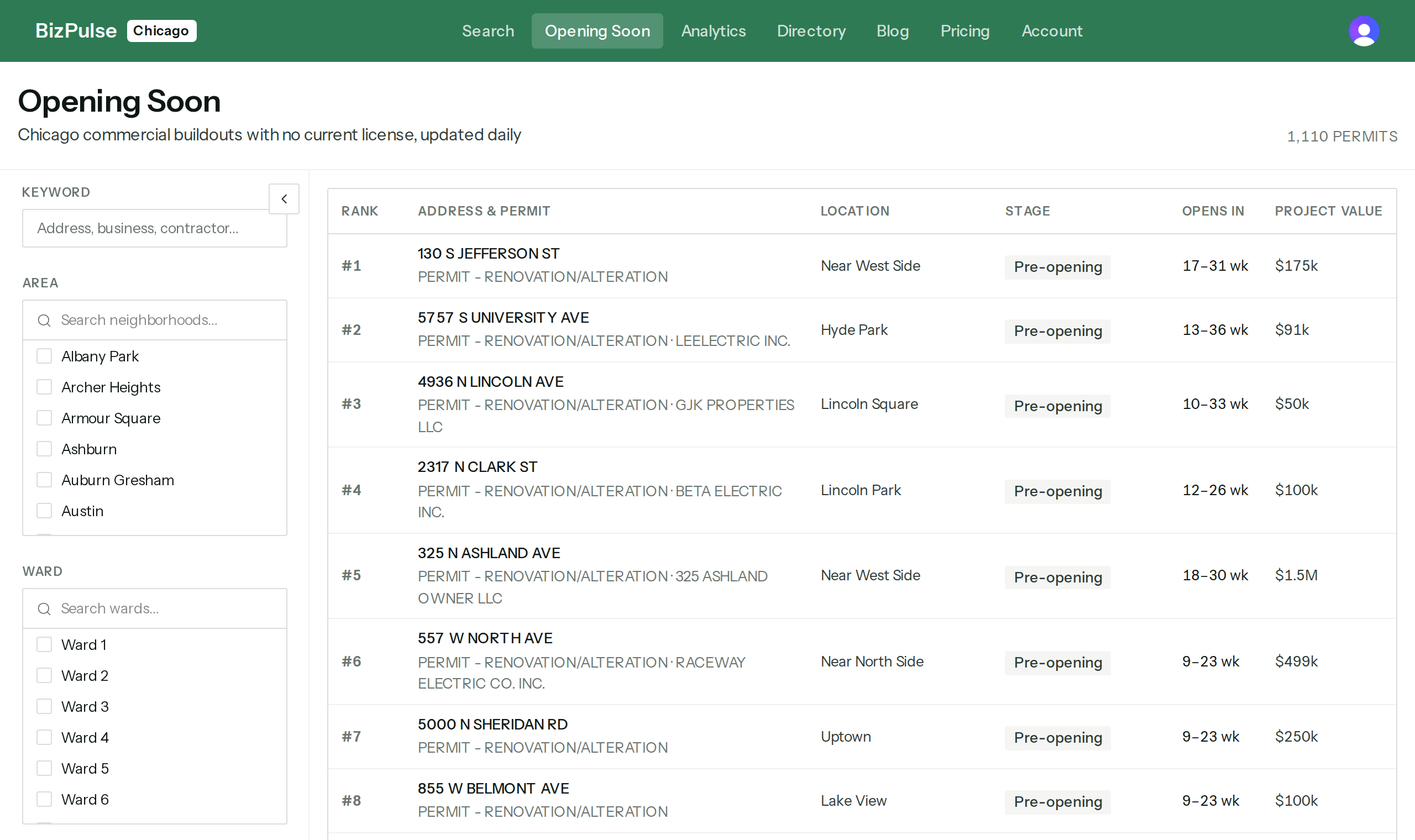The image size is (1415, 840).
Task: Click the Stage column header
Action: [1028, 211]
